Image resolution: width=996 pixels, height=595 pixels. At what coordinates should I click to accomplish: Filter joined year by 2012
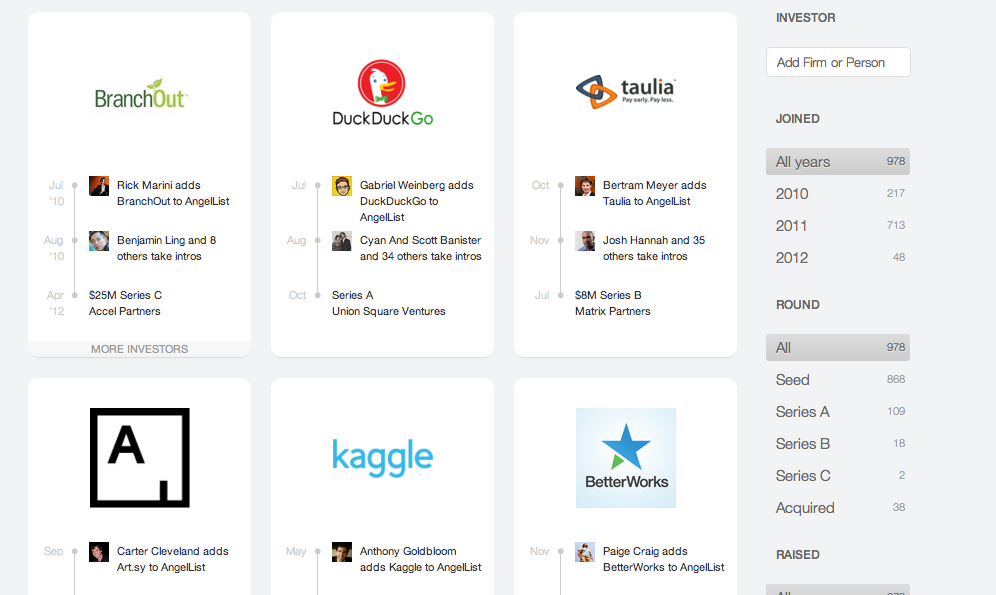click(x=838, y=257)
